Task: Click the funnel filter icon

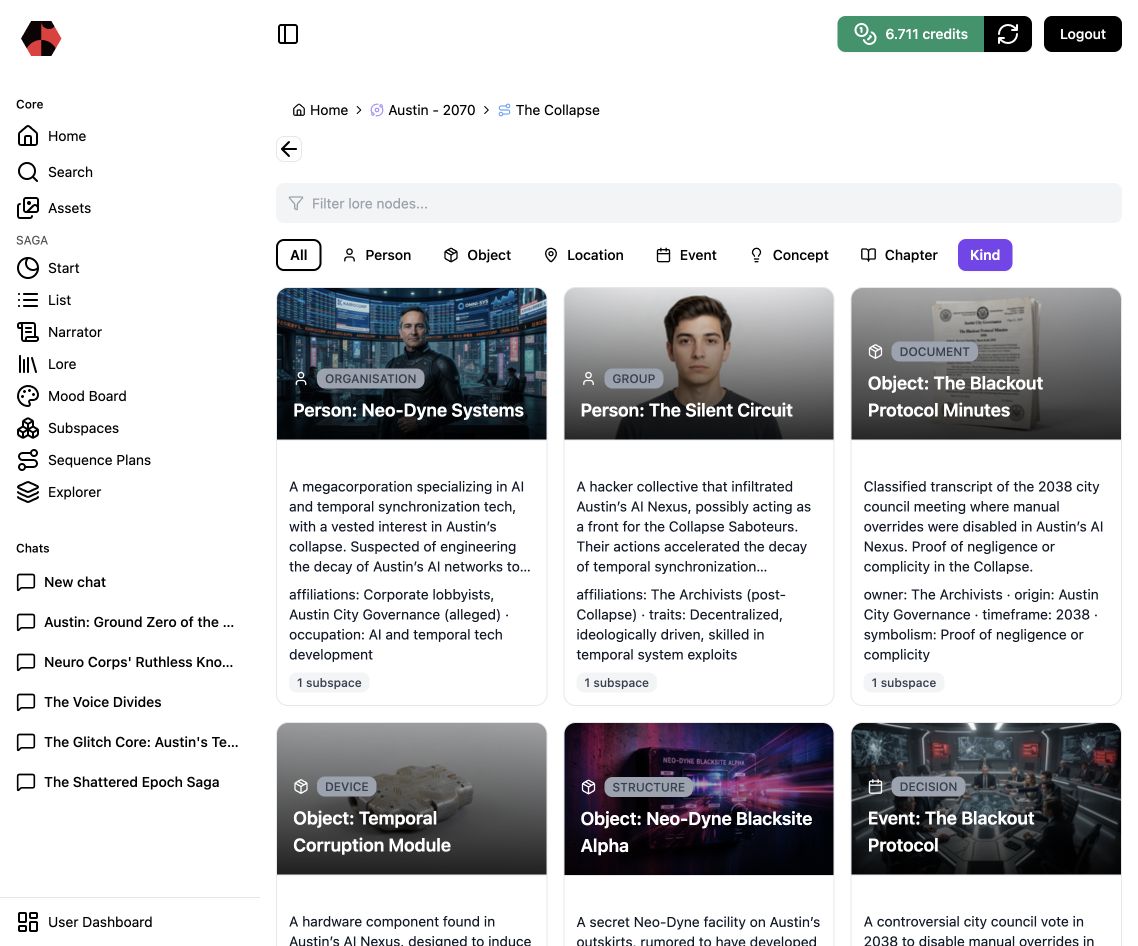Action: (x=295, y=203)
